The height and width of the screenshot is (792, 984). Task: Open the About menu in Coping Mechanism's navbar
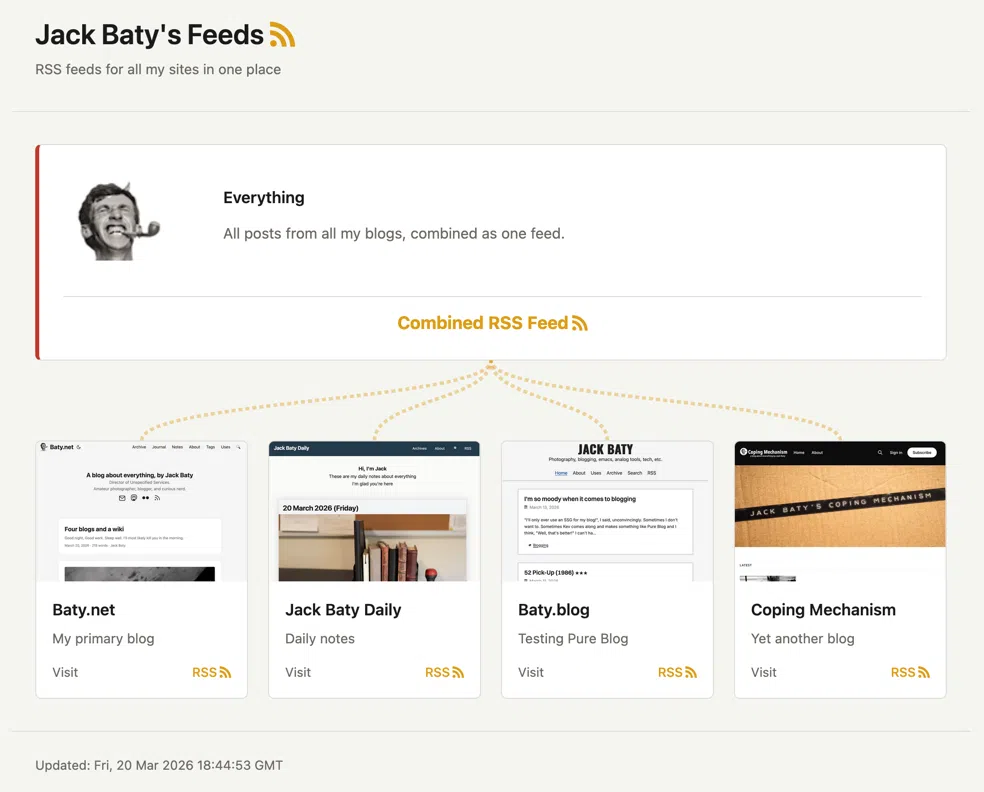[x=817, y=452]
